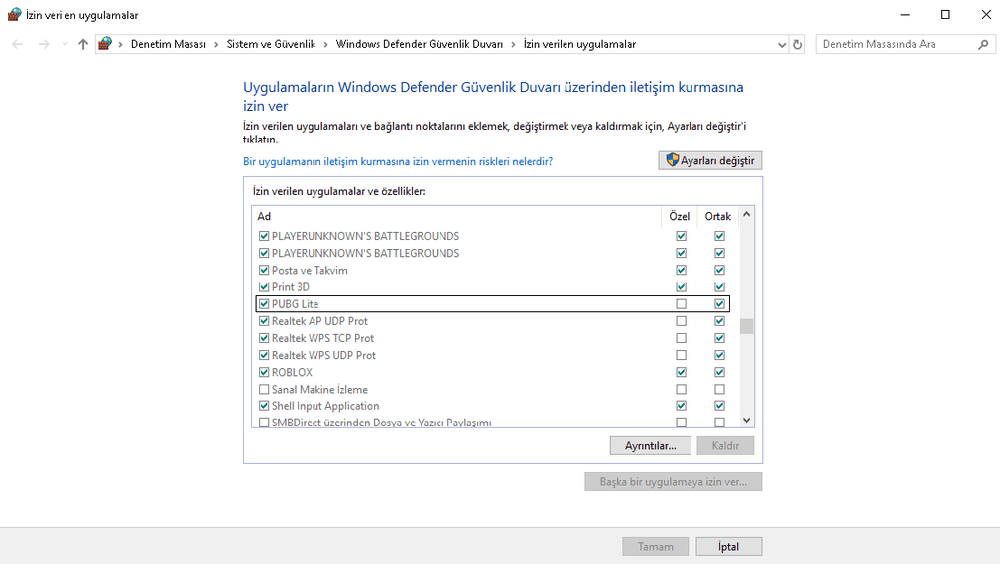Expand chevron after Denetim Masası breadcrumb

(x=216, y=44)
